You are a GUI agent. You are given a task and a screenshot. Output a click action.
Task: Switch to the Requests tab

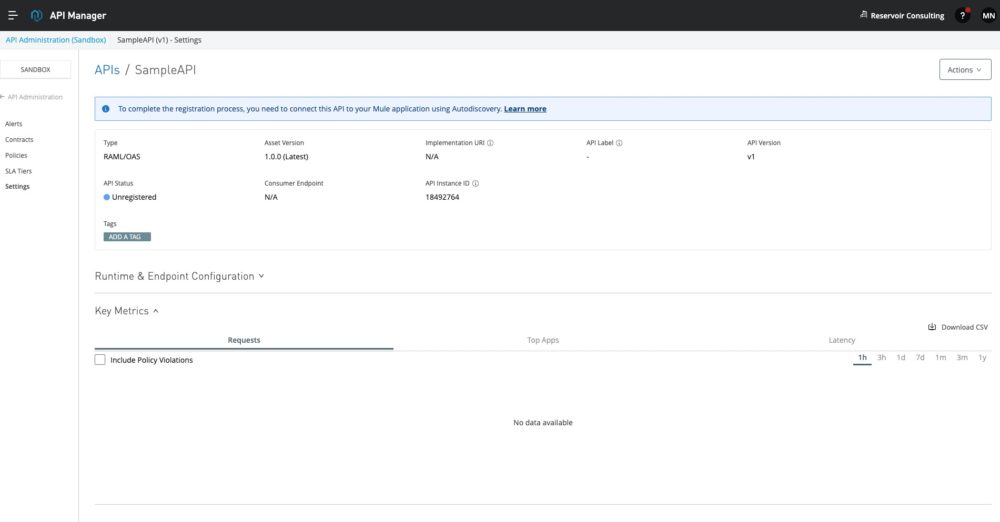[244, 340]
